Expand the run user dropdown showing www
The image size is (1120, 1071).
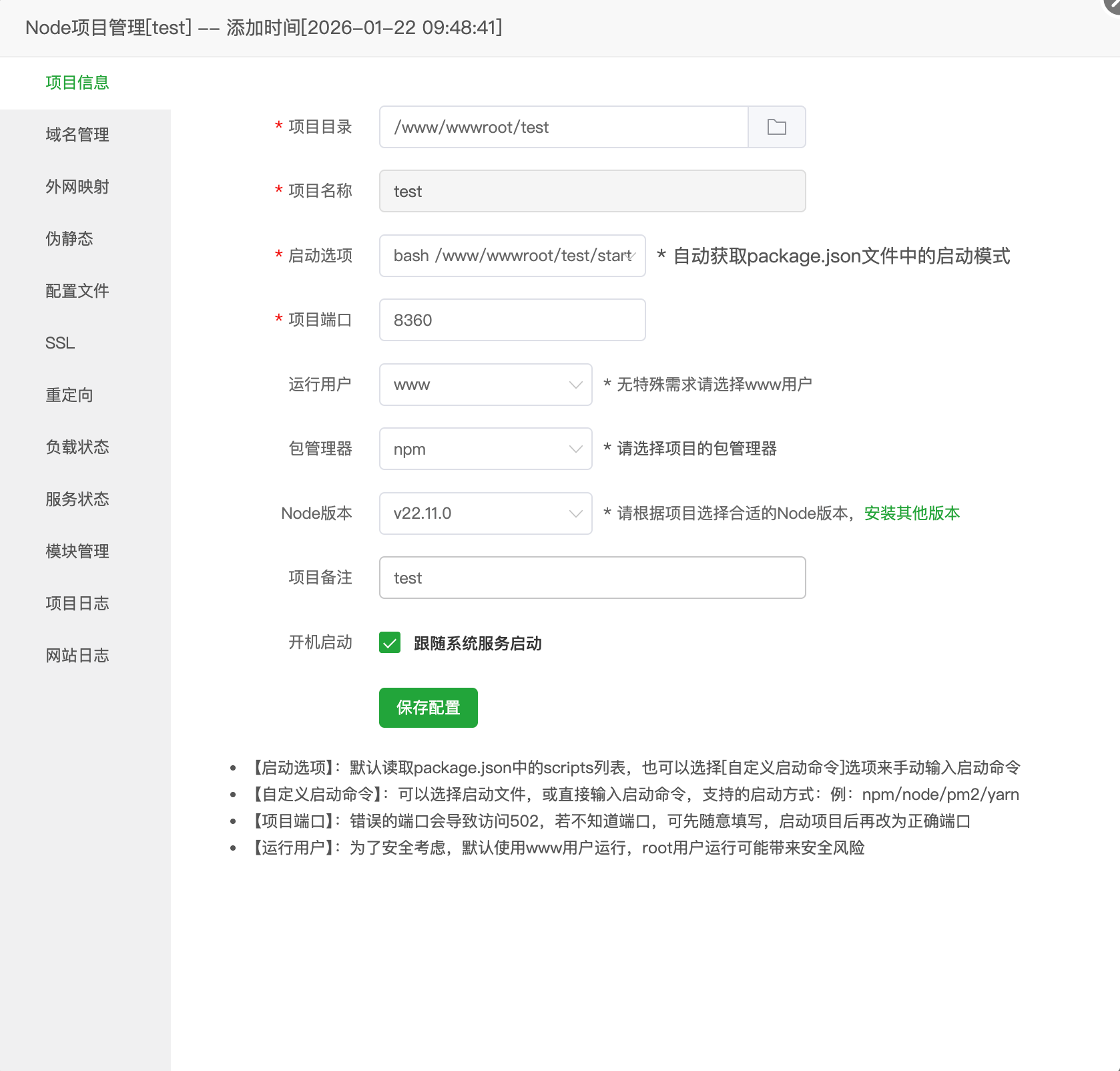point(485,385)
